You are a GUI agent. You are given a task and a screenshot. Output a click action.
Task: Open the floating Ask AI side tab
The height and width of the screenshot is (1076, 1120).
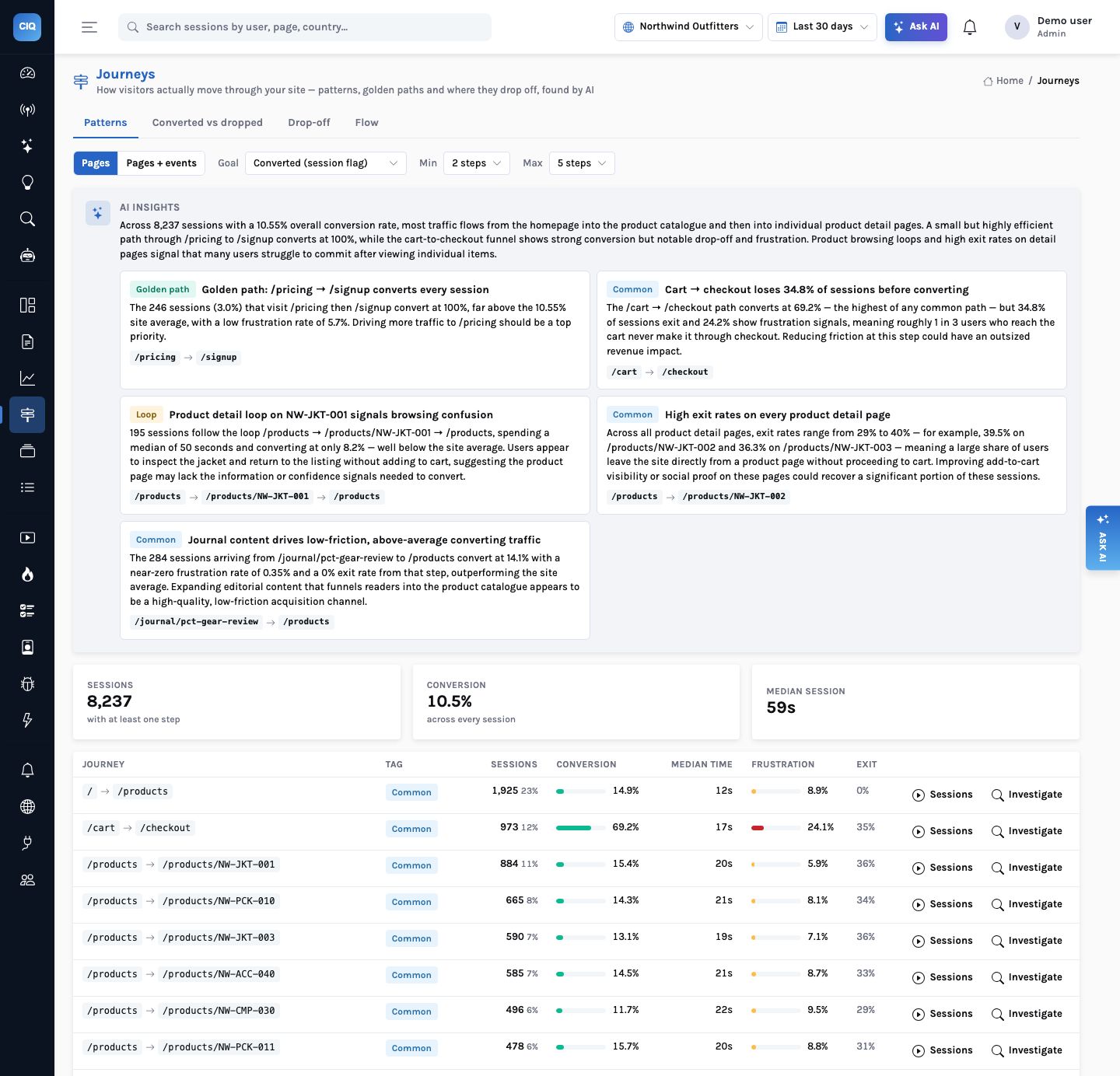[1103, 538]
